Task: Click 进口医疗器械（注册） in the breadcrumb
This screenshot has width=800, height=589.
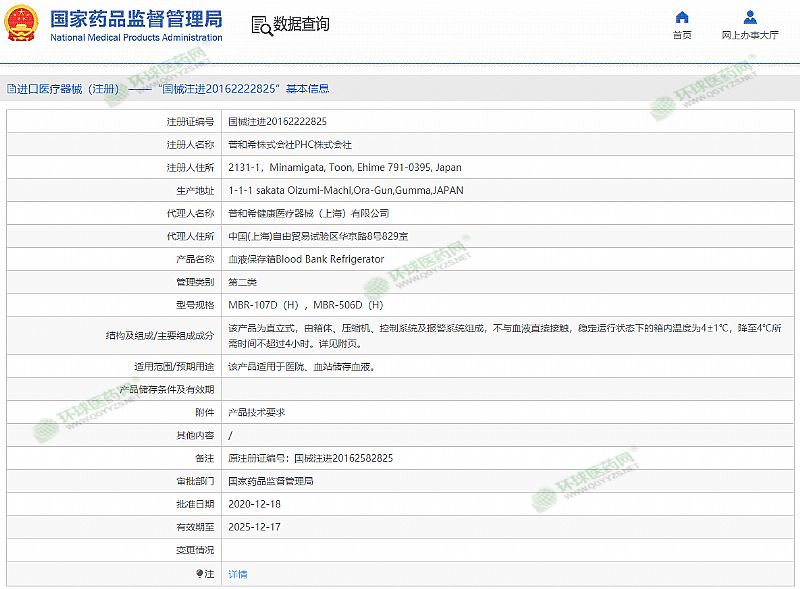Action: [68, 89]
